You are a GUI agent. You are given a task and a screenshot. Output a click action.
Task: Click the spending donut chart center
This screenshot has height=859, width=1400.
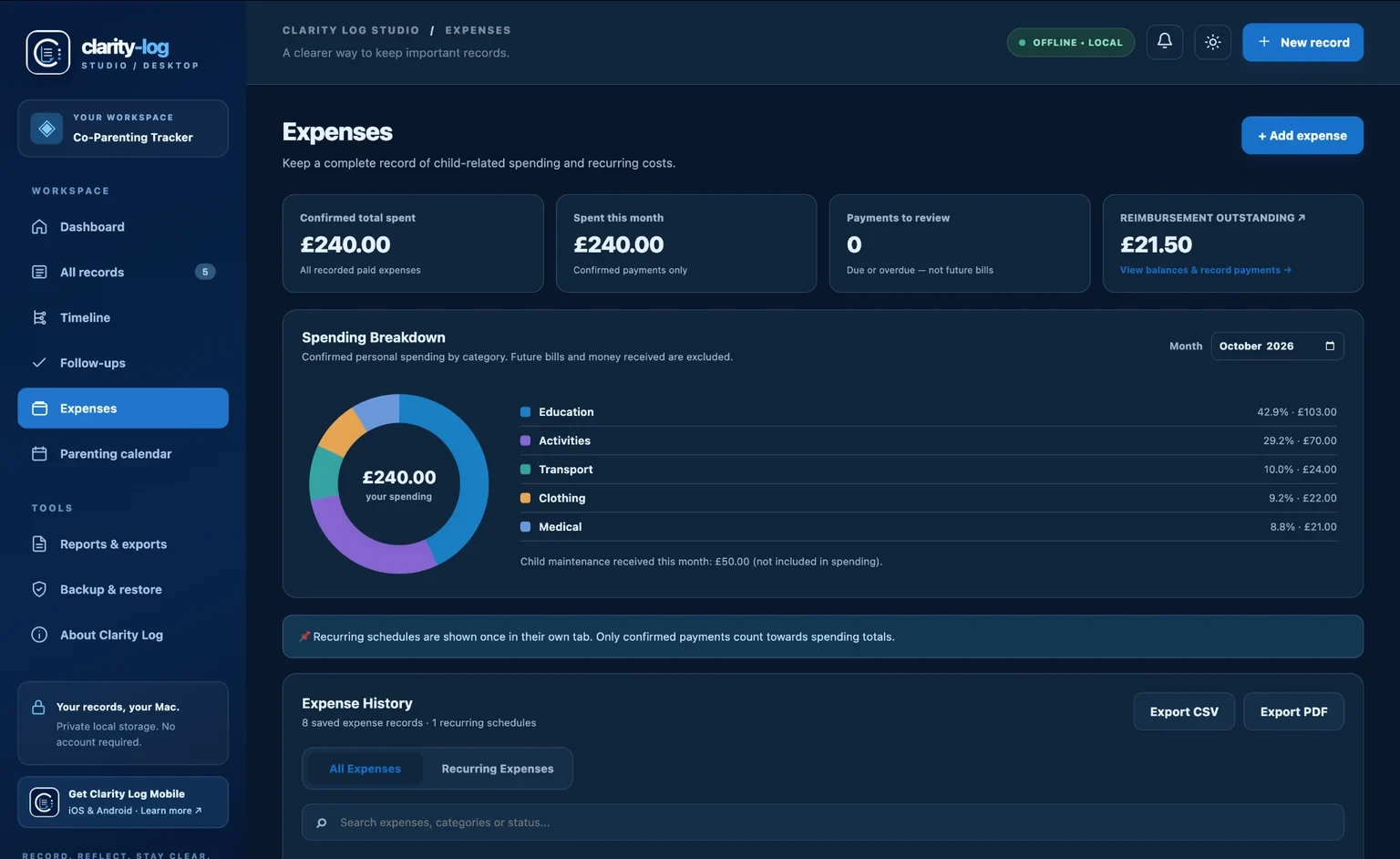tap(399, 483)
